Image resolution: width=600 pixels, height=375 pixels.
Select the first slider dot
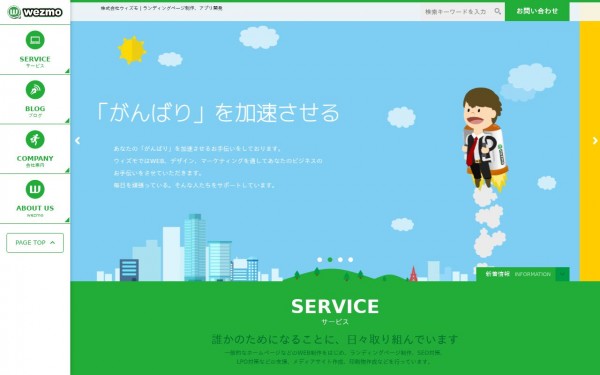[320, 259]
